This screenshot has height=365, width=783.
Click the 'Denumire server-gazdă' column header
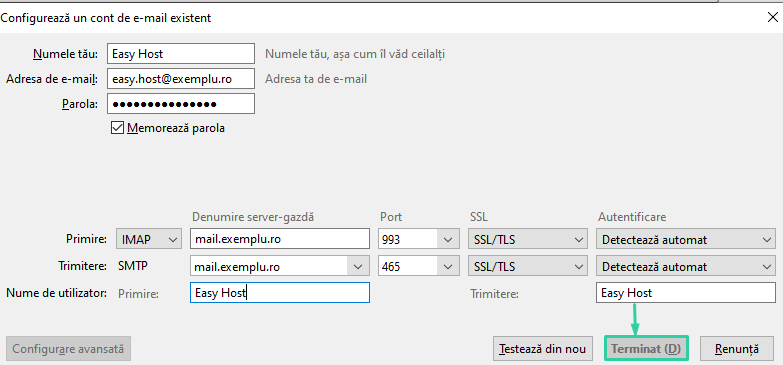pos(253,217)
